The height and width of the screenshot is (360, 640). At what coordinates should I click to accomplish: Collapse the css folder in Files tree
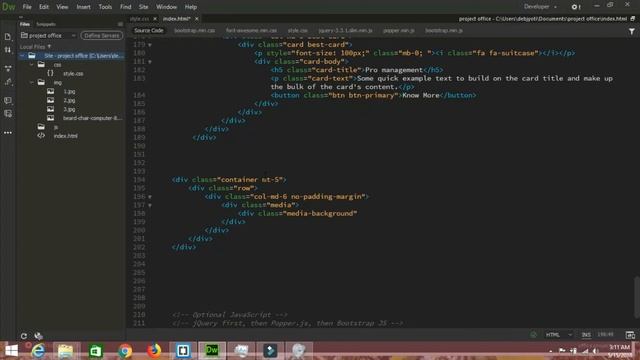coord(31,64)
